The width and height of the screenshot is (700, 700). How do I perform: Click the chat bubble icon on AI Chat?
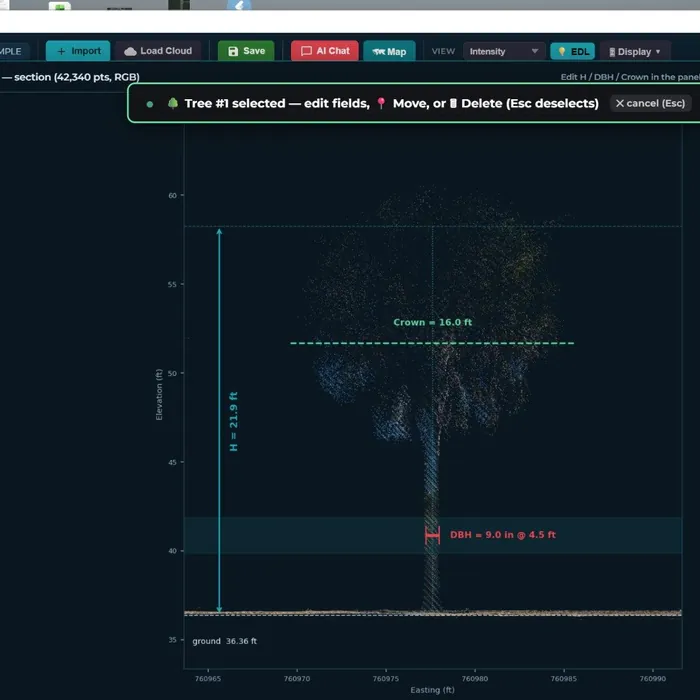point(306,51)
